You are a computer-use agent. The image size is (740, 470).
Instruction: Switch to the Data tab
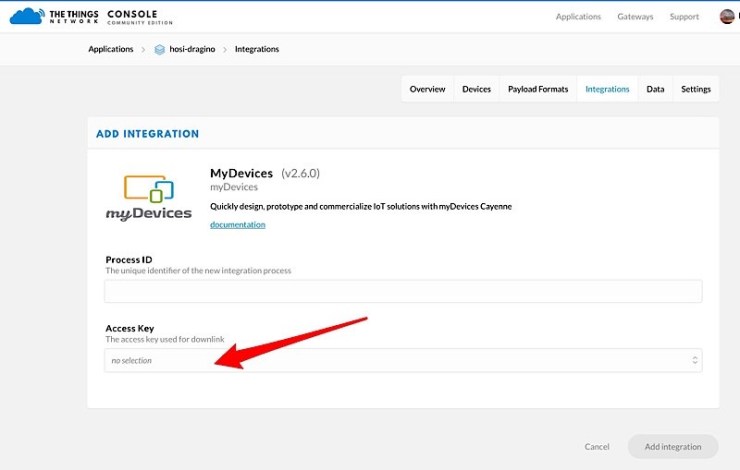655,89
